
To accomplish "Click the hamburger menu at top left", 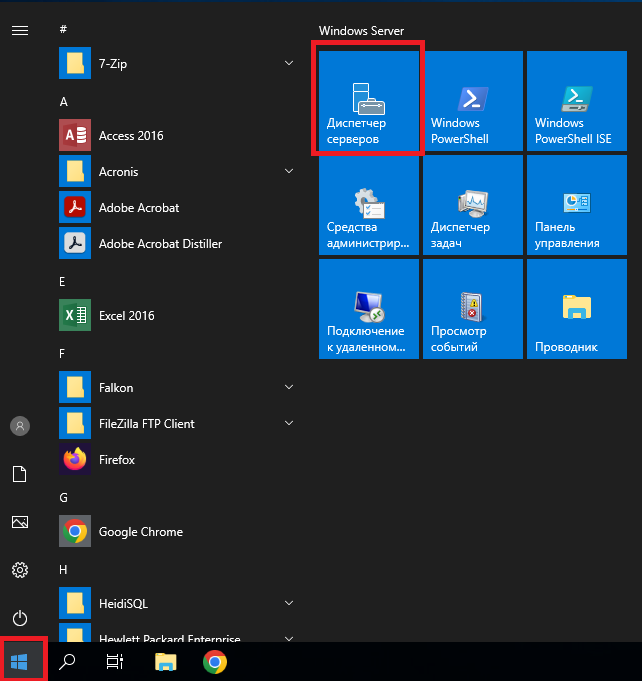I will point(20,31).
